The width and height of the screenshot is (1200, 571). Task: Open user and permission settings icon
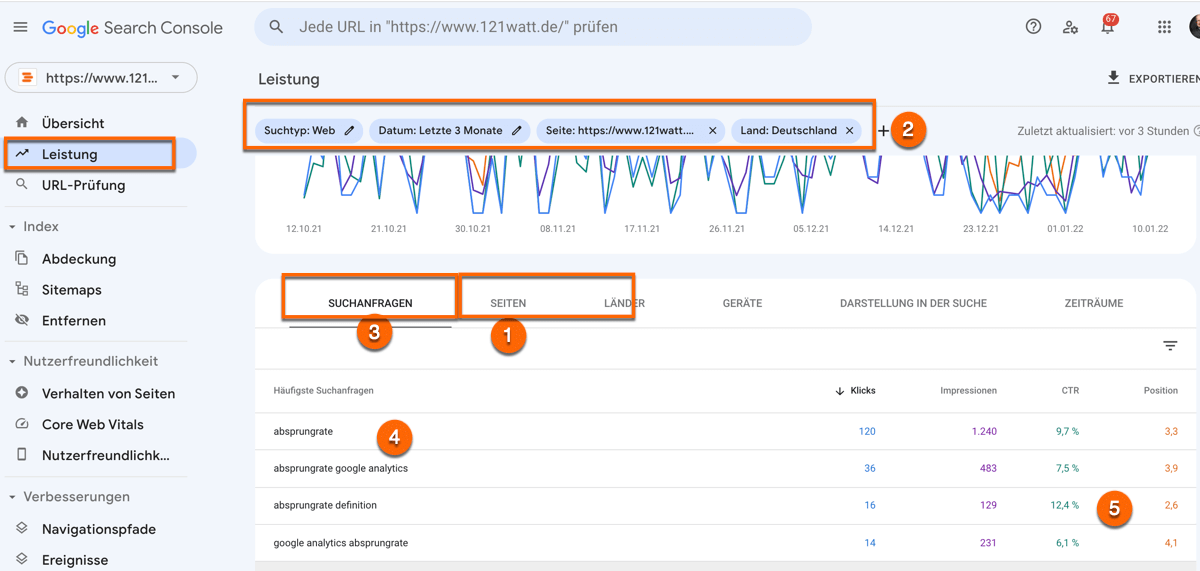(x=1070, y=27)
